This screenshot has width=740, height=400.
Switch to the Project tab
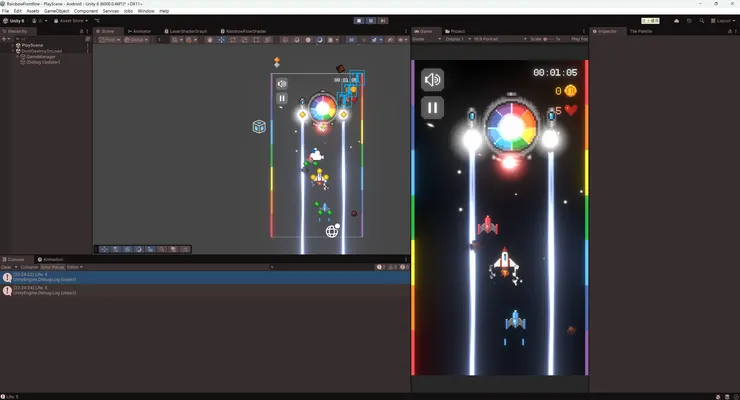(x=455, y=31)
